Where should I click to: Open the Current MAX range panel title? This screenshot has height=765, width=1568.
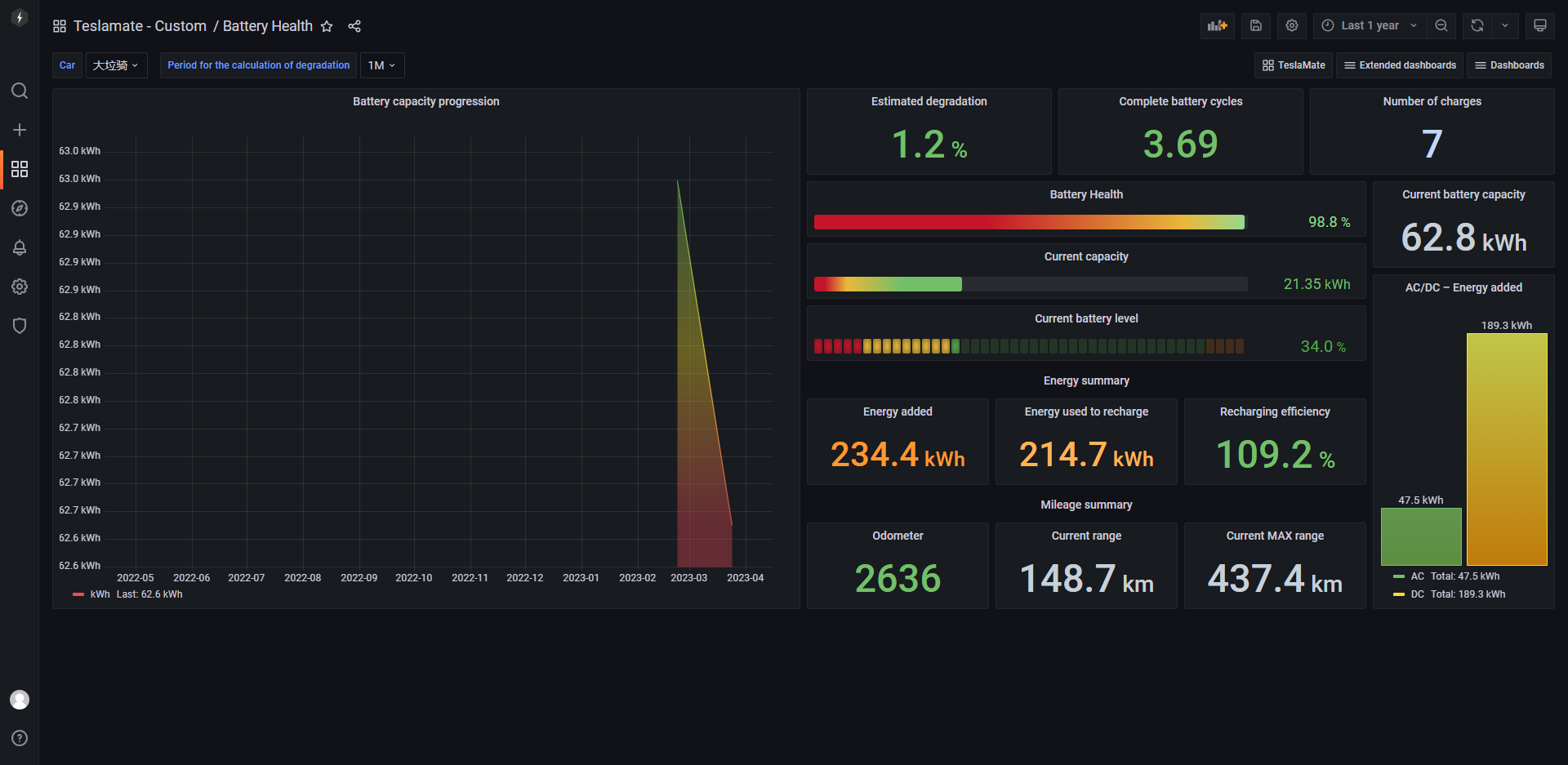1275,536
